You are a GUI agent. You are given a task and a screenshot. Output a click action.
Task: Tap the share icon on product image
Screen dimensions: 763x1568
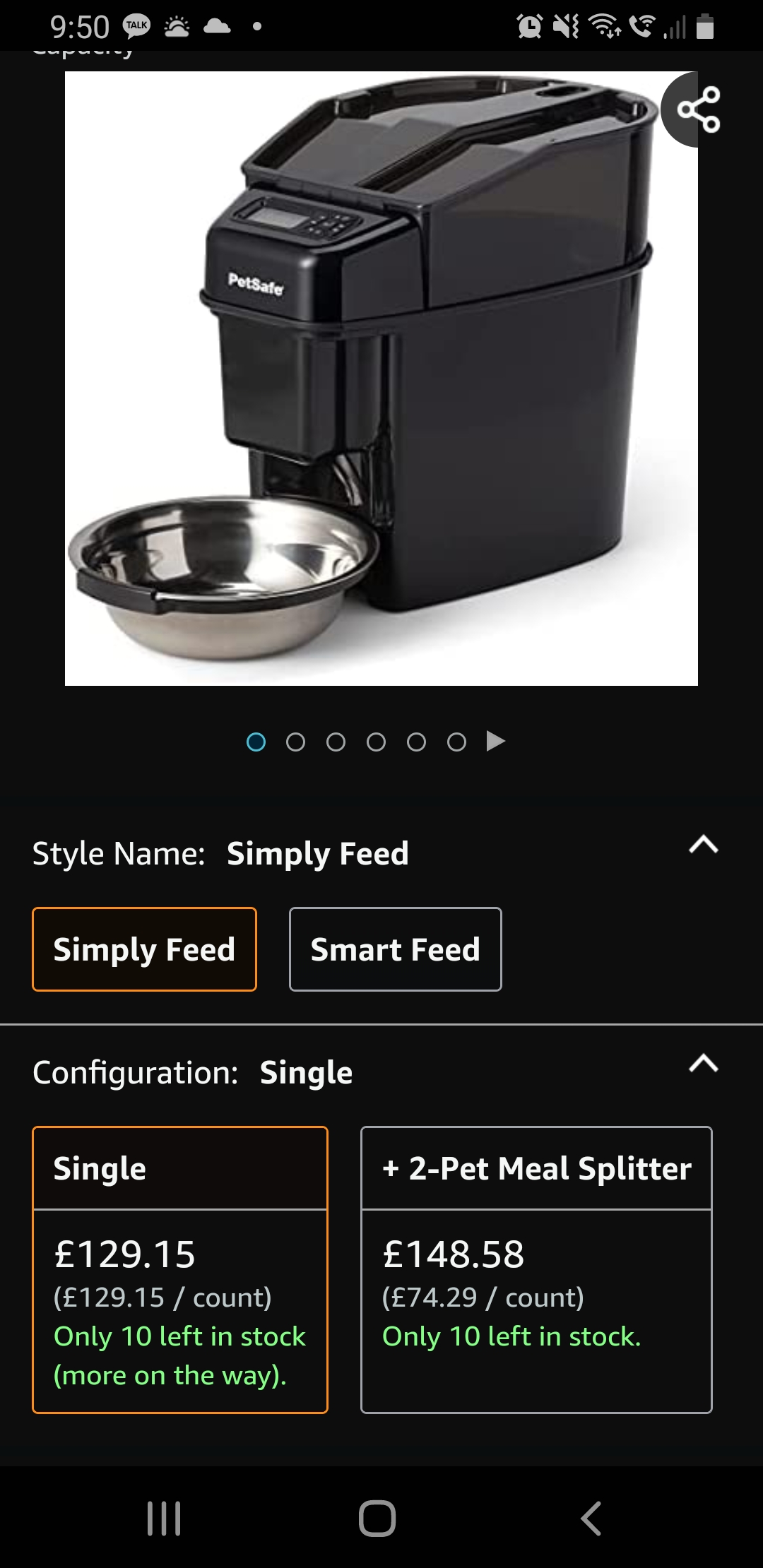point(698,109)
